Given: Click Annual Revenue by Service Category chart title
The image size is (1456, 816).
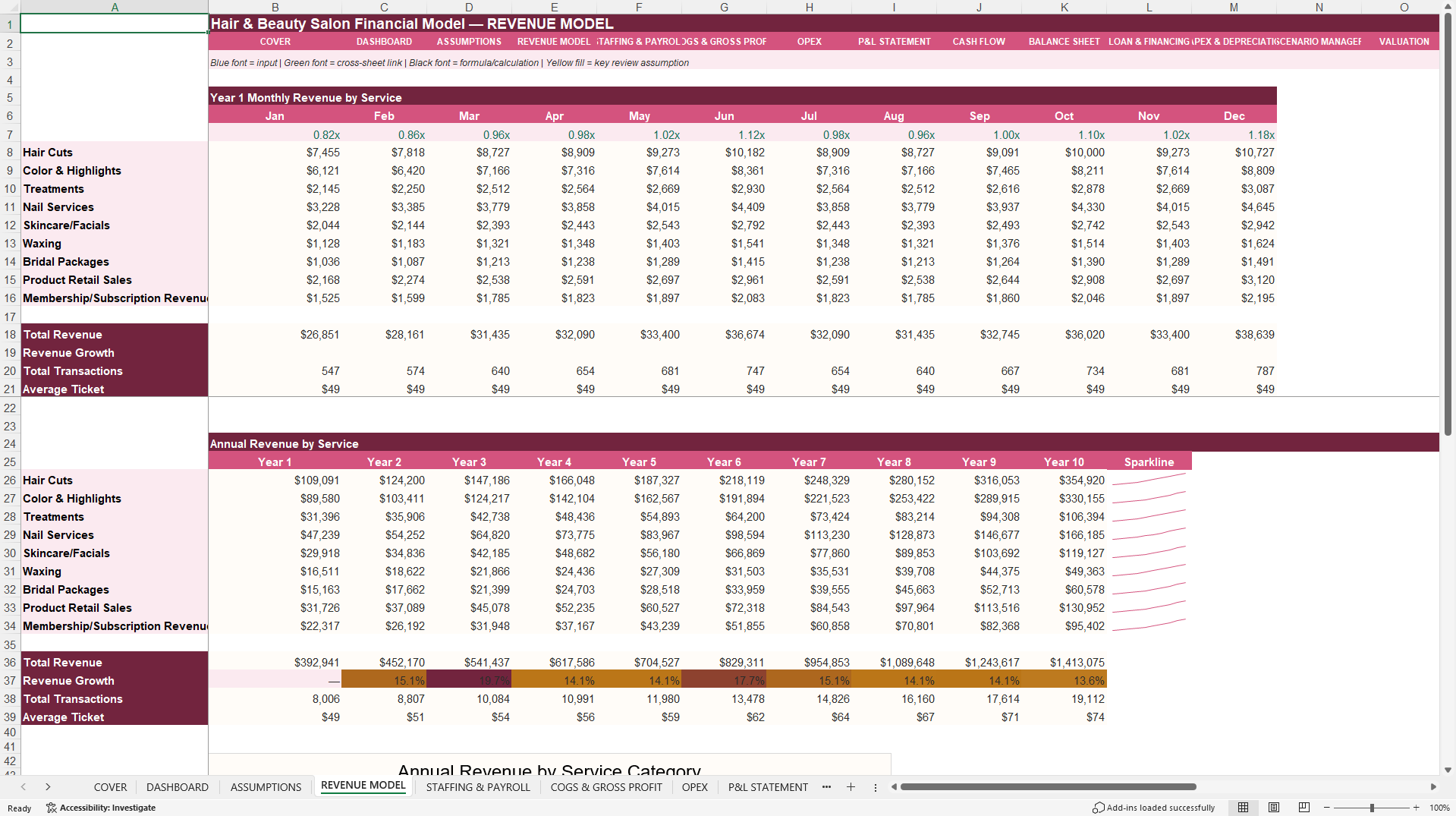Looking at the screenshot, I should (549, 770).
